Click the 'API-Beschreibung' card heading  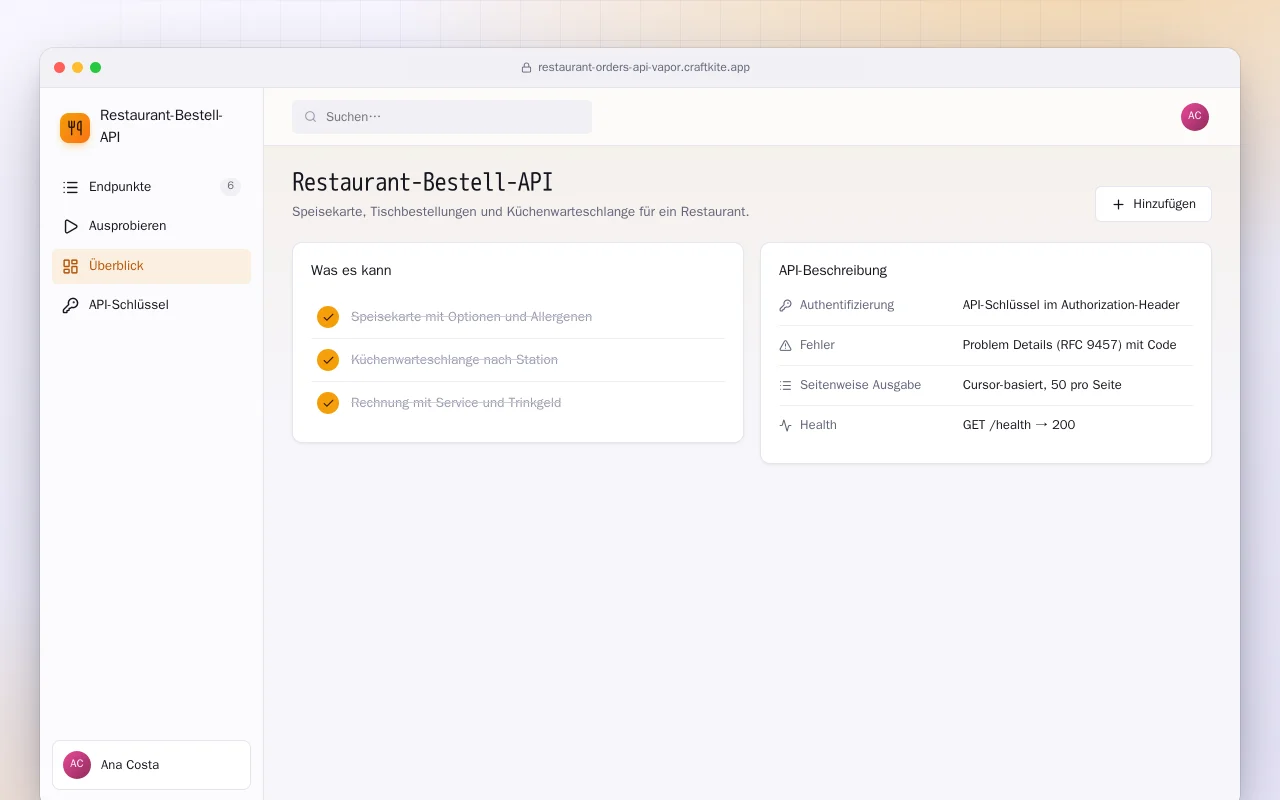(833, 270)
